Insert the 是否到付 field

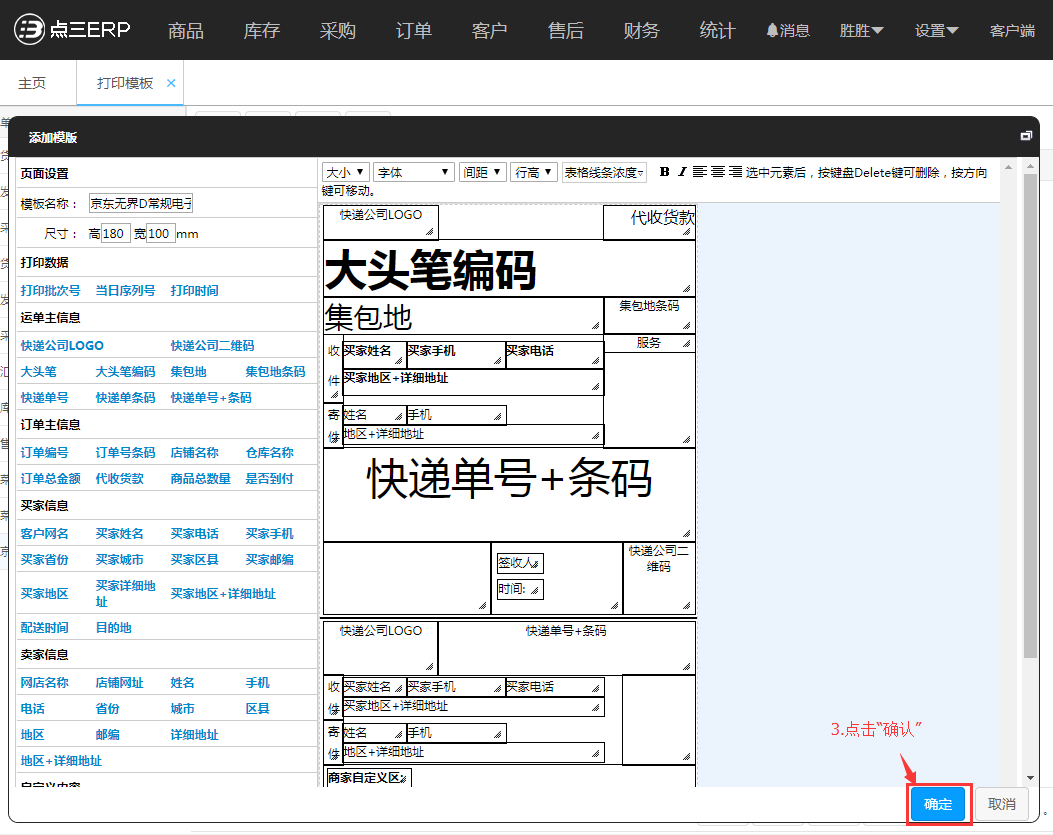click(270, 479)
